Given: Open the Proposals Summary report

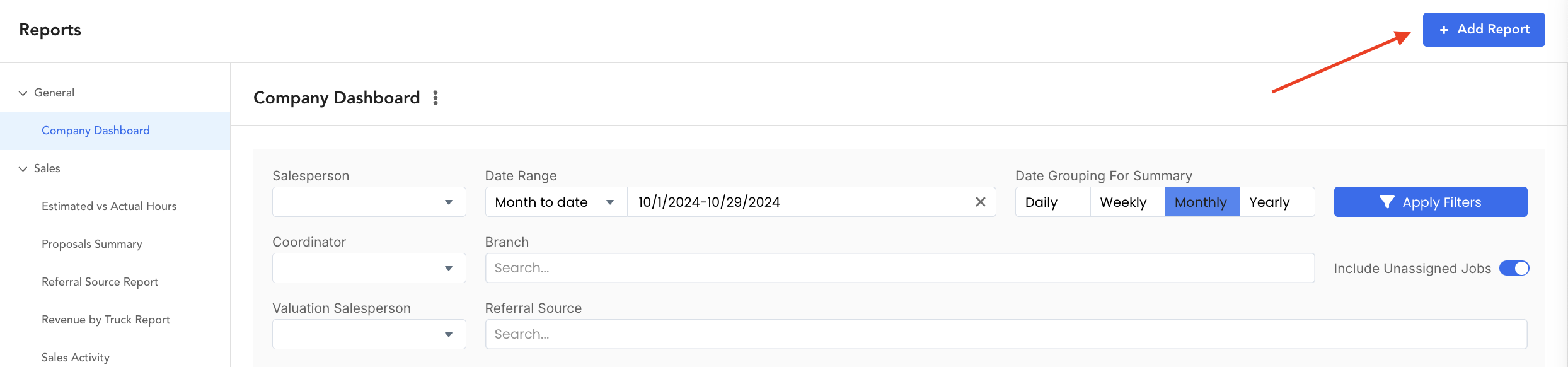Looking at the screenshot, I should tap(92, 244).
